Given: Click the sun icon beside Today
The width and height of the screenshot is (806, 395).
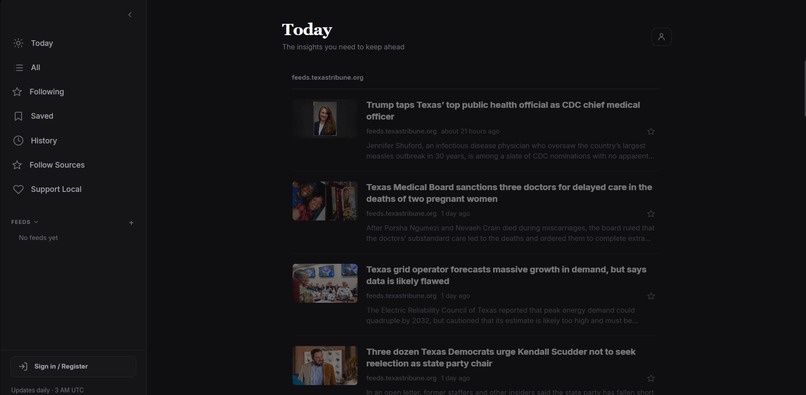Looking at the screenshot, I should tap(18, 43).
